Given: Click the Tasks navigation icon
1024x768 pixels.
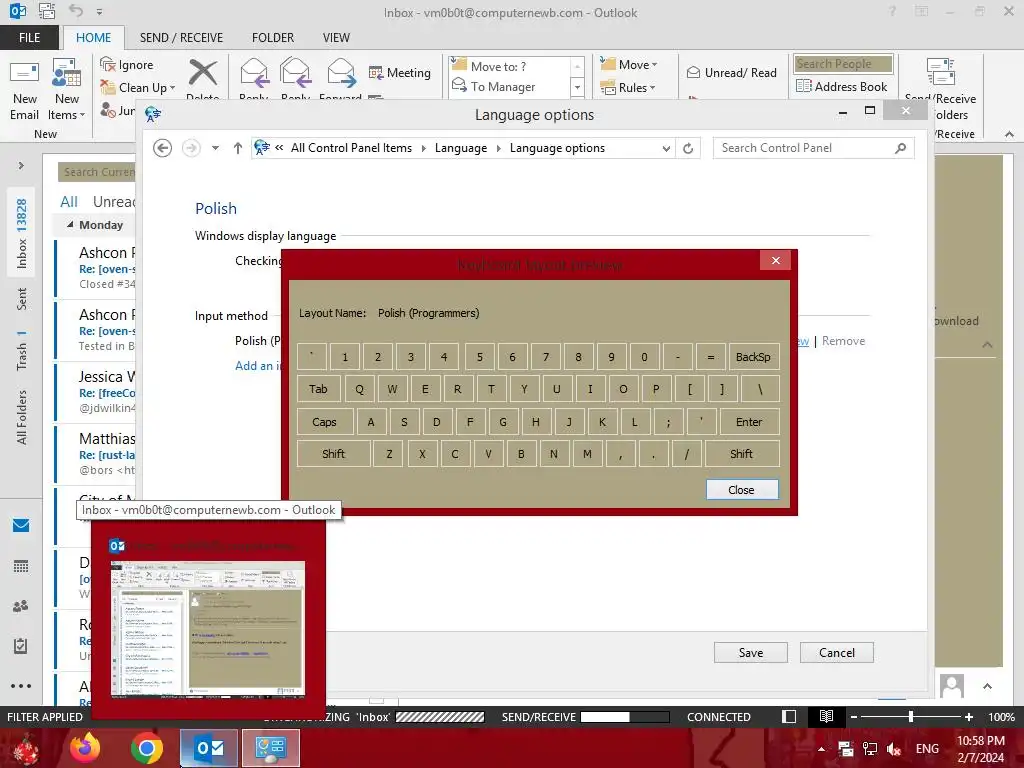Looking at the screenshot, I should click(21, 646).
